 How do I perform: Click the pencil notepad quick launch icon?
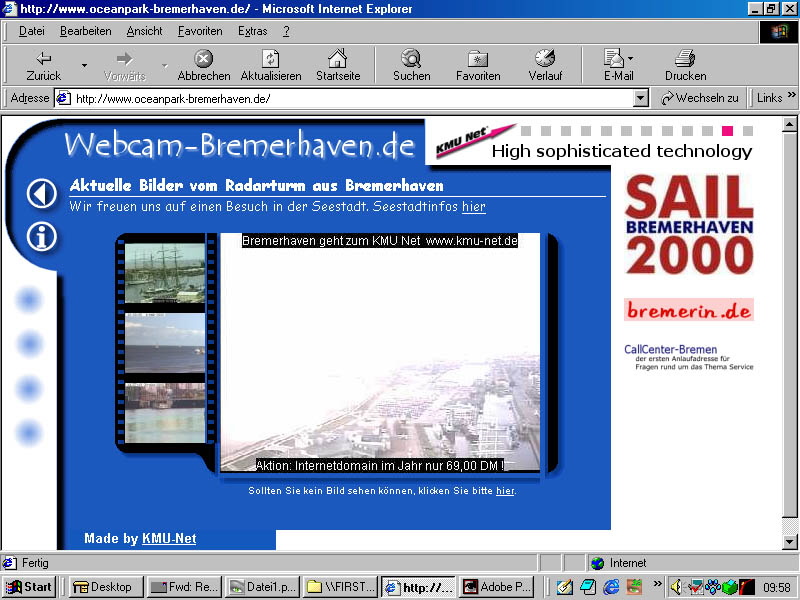coord(565,587)
